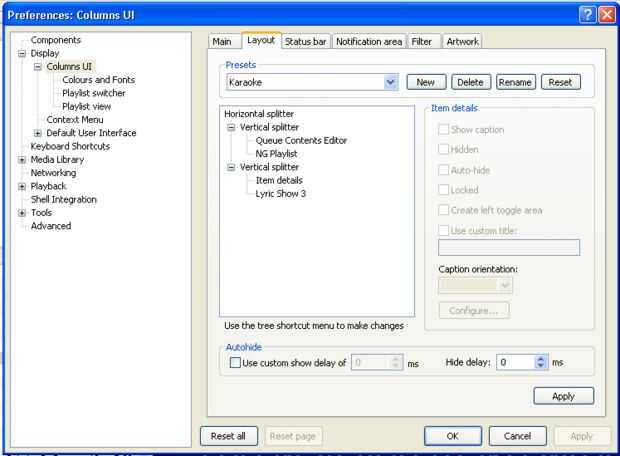The height and width of the screenshot is (456, 620).
Task: Click the Reset preset button
Action: coord(560,82)
